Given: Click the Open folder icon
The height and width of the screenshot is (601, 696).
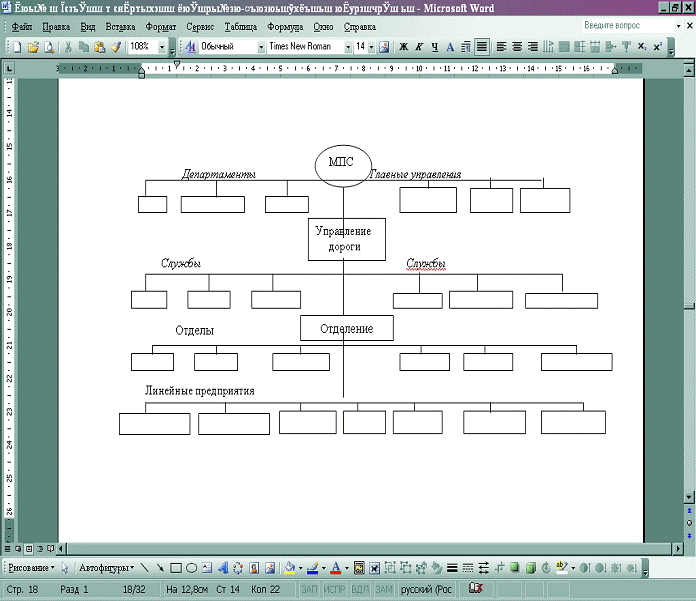Looking at the screenshot, I should coord(33,47).
